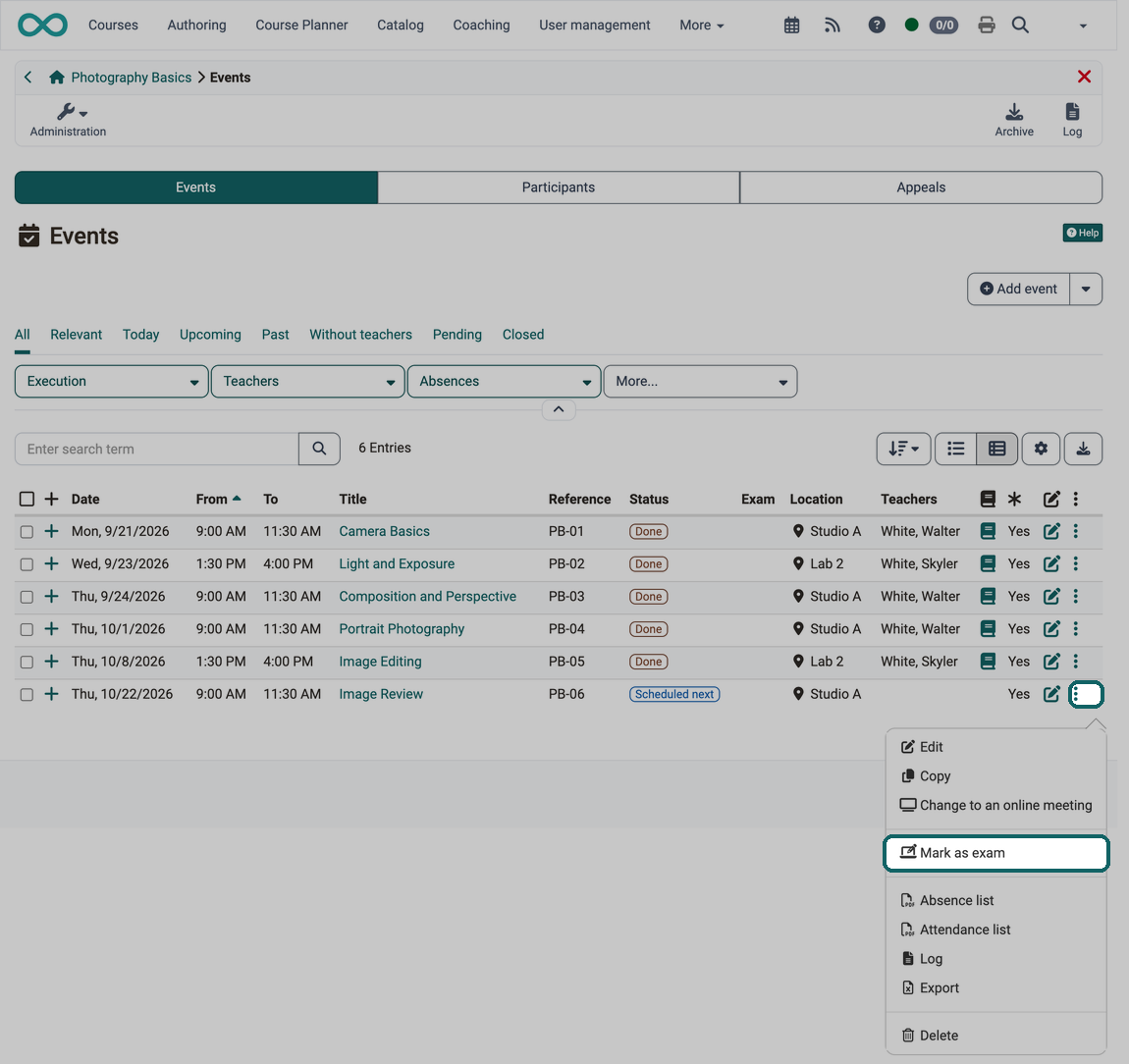Open the RSS subscriptions feed icon
Viewport: 1129px width, 1064px height.
pos(833,26)
